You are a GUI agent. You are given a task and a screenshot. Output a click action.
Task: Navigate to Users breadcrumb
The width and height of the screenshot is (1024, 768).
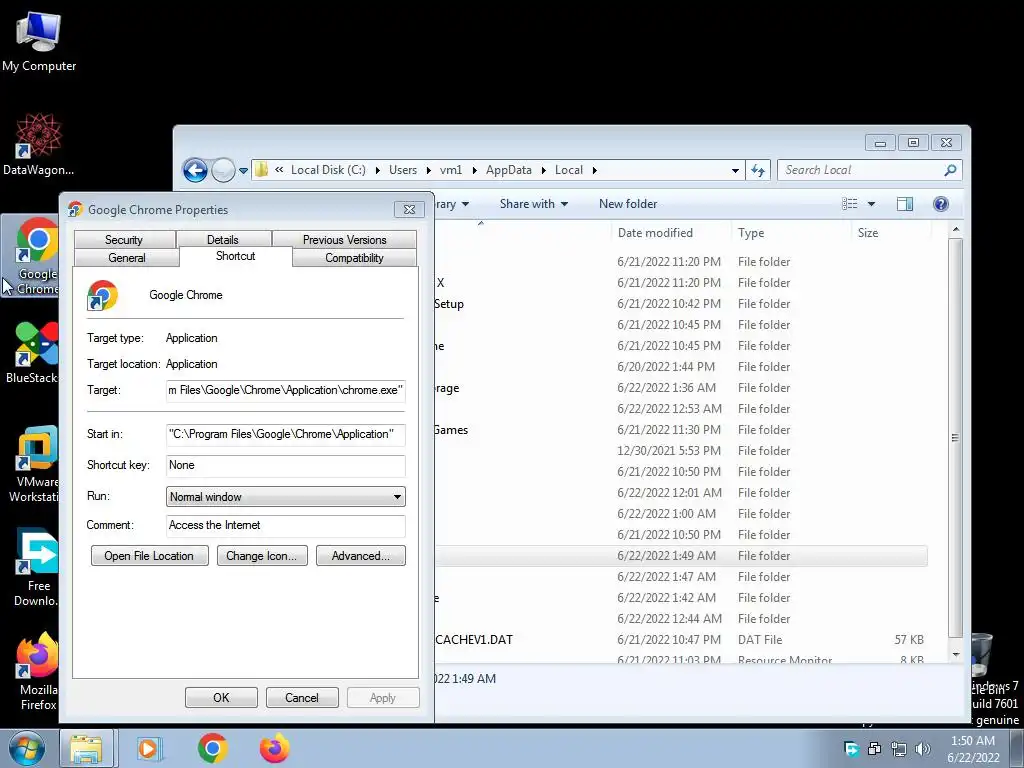coord(403,170)
